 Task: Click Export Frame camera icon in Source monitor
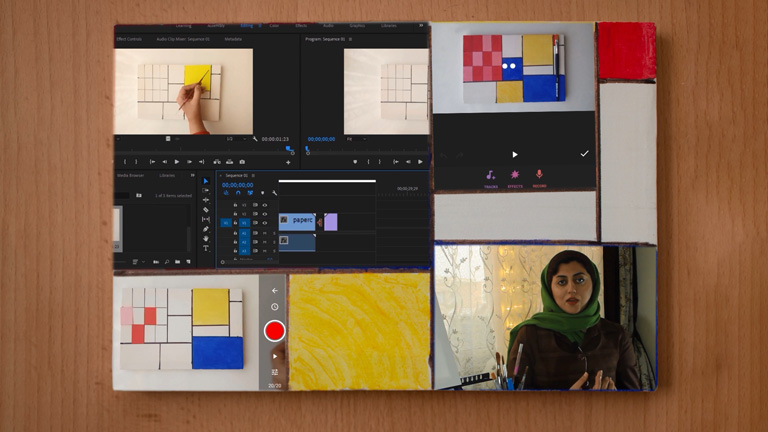pos(242,162)
